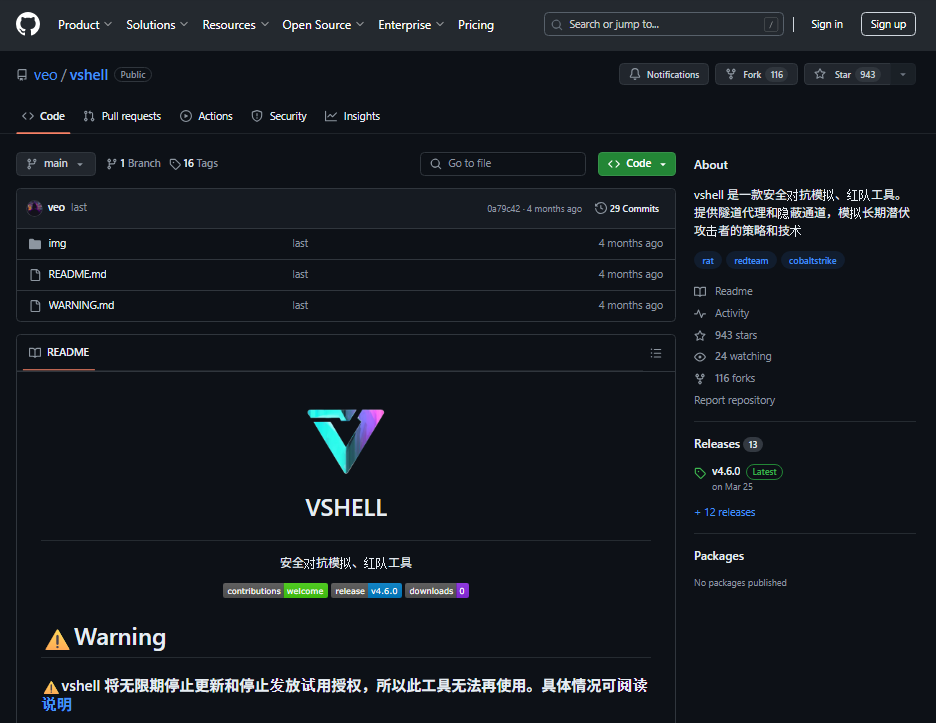
Task: Click the Activity pulse icon link
Action: [x=700, y=313]
